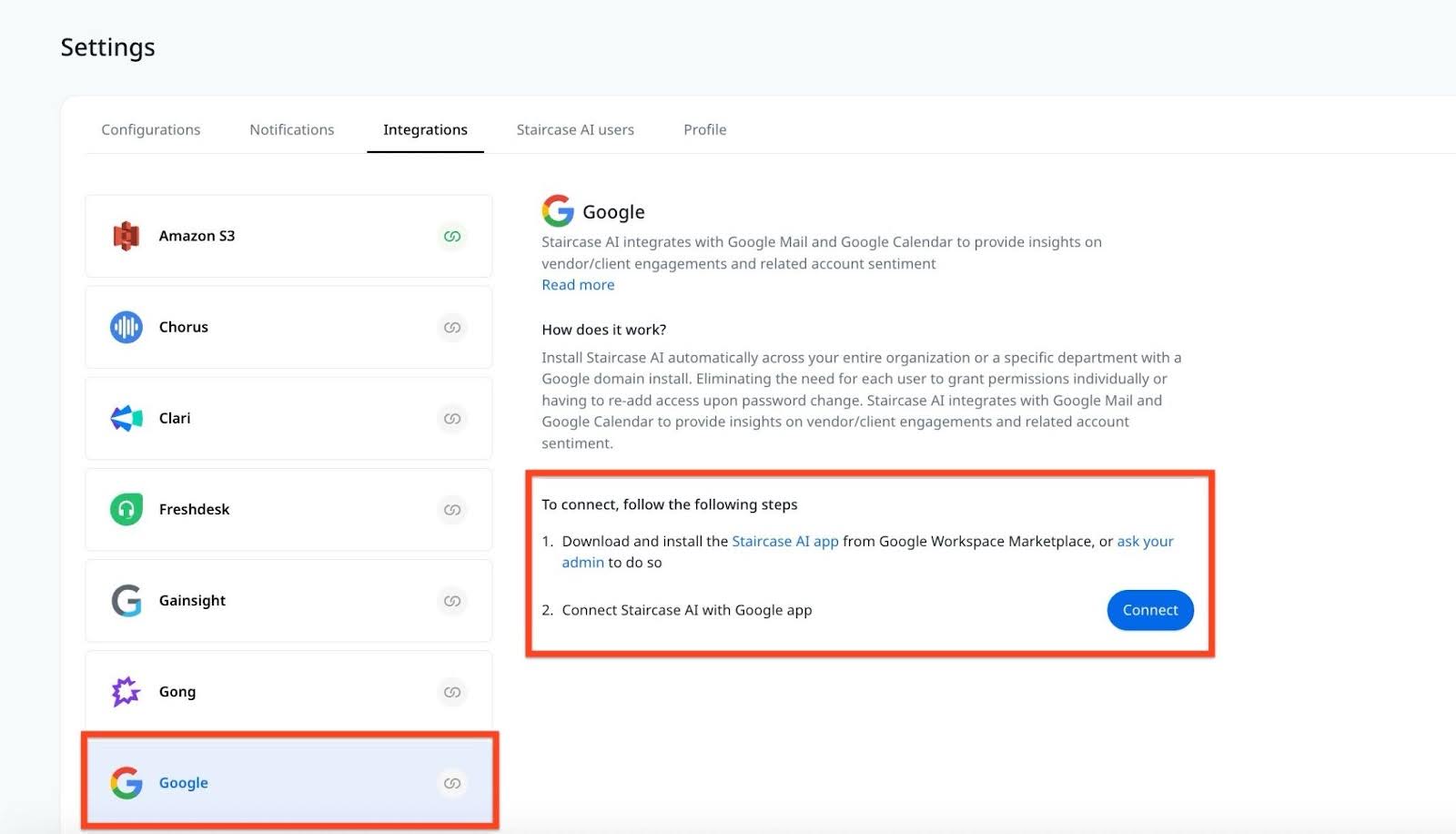This screenshot has width=1456, height=834.
Task: Select the Google integration label in list
Action: [184, 783]
